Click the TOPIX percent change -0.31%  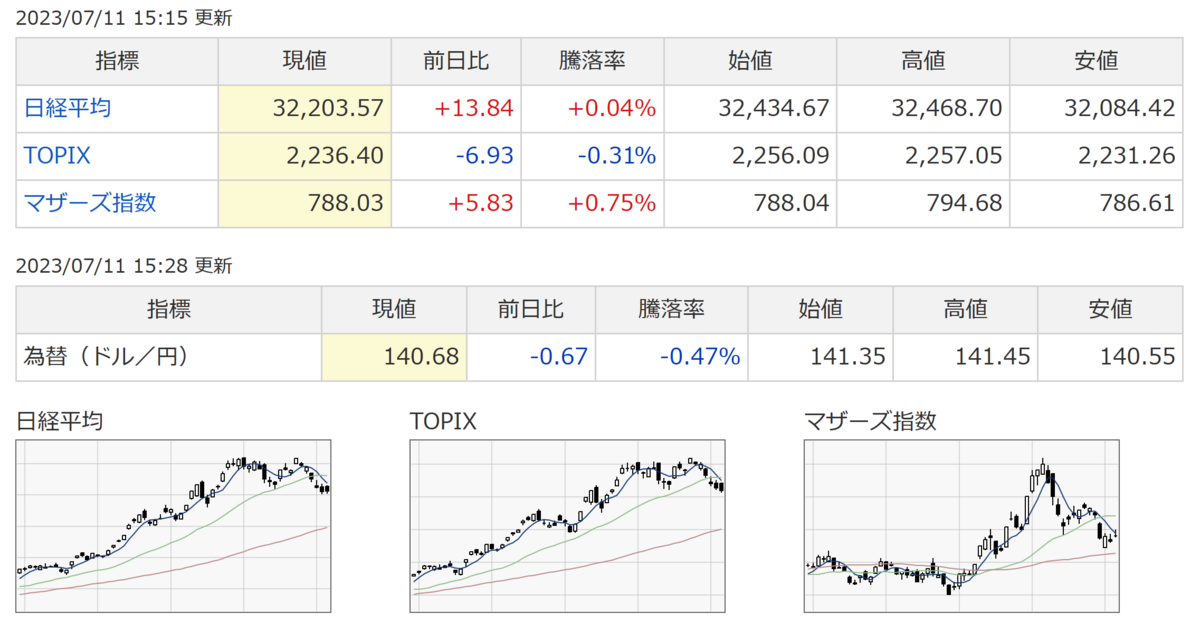(618, 156)
